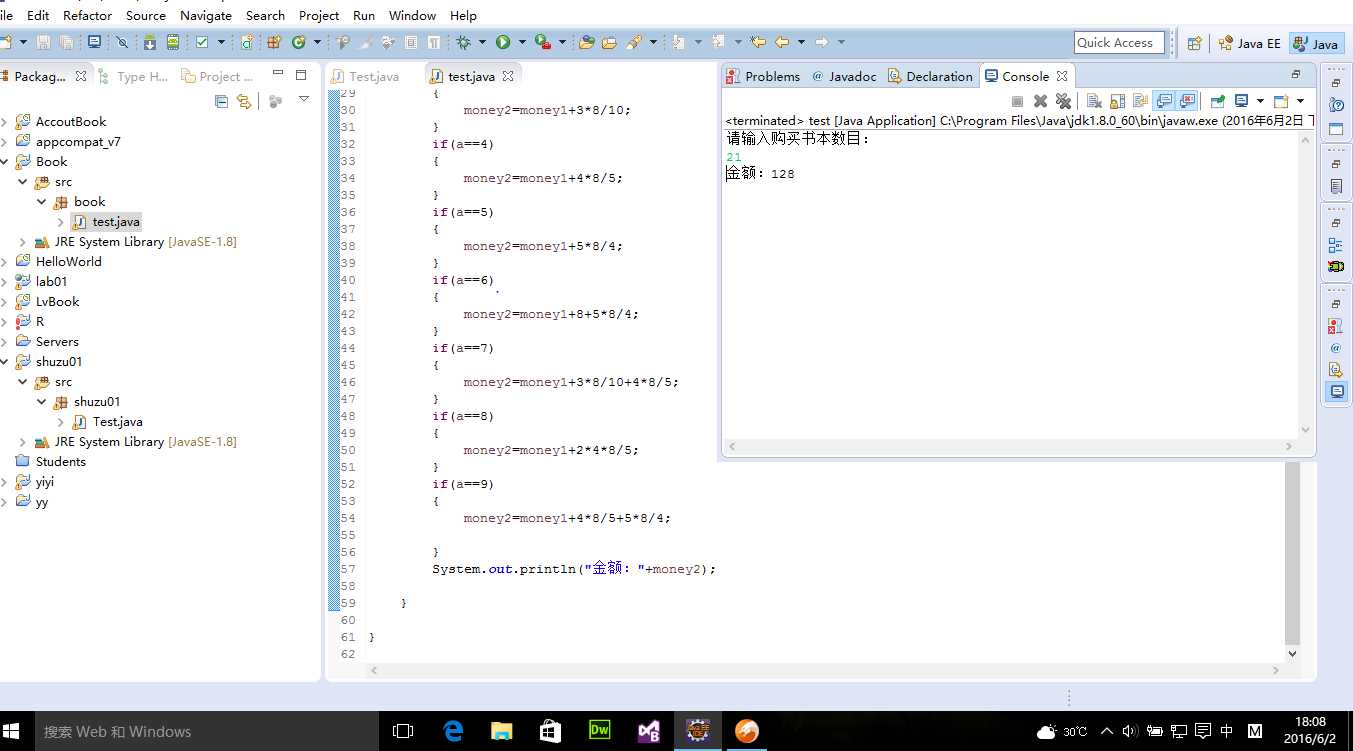Click the Debug bug icon in toolbar
This screenshot has width=1353, height=751.
(x=461, y=42)
